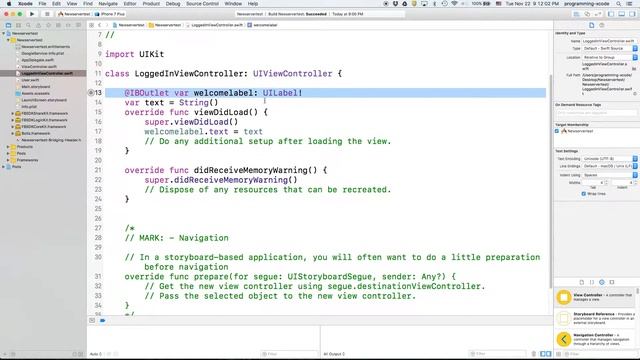
Task: Switch to the Standard editor
Action: click(x=576, y=14)
